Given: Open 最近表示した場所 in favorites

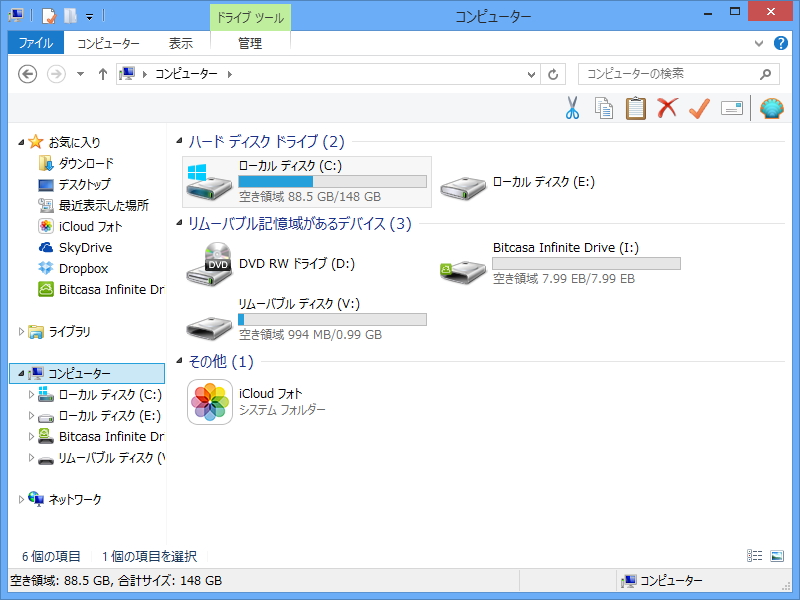Looking at the screenshot, I should [93, 205].
